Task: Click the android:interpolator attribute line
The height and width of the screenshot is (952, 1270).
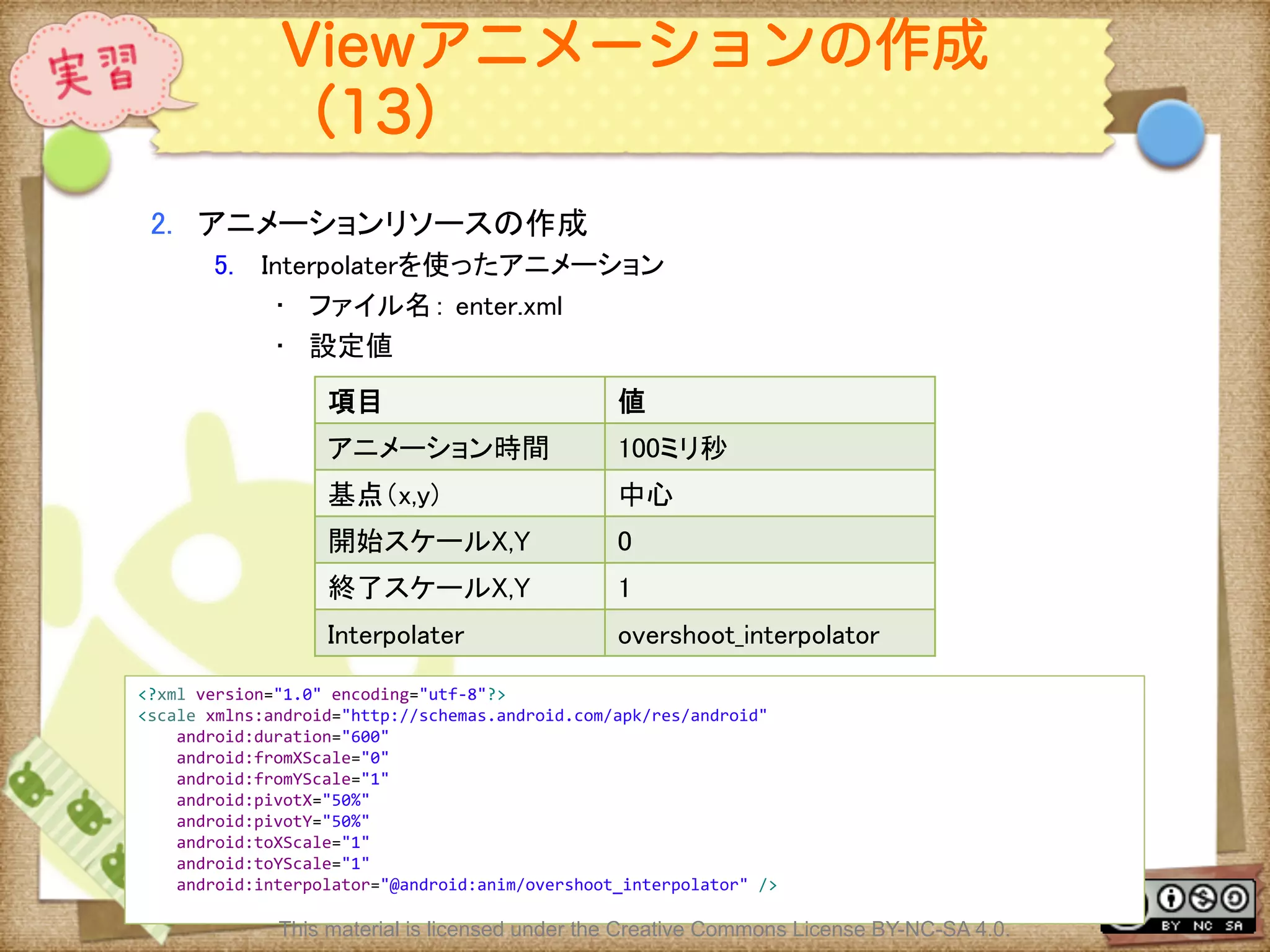Action: point(477,885)
